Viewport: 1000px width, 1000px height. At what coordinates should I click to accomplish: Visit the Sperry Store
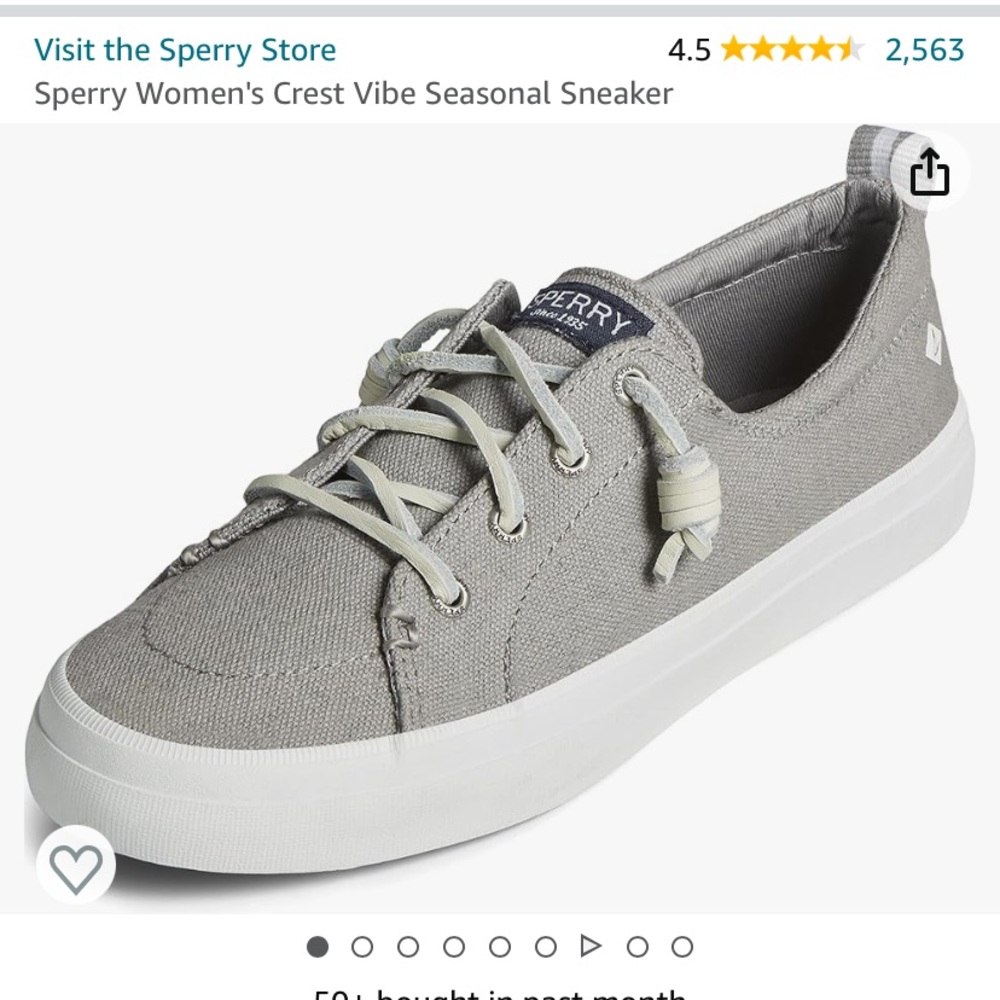pyautogui.click(x=185, y=51)
